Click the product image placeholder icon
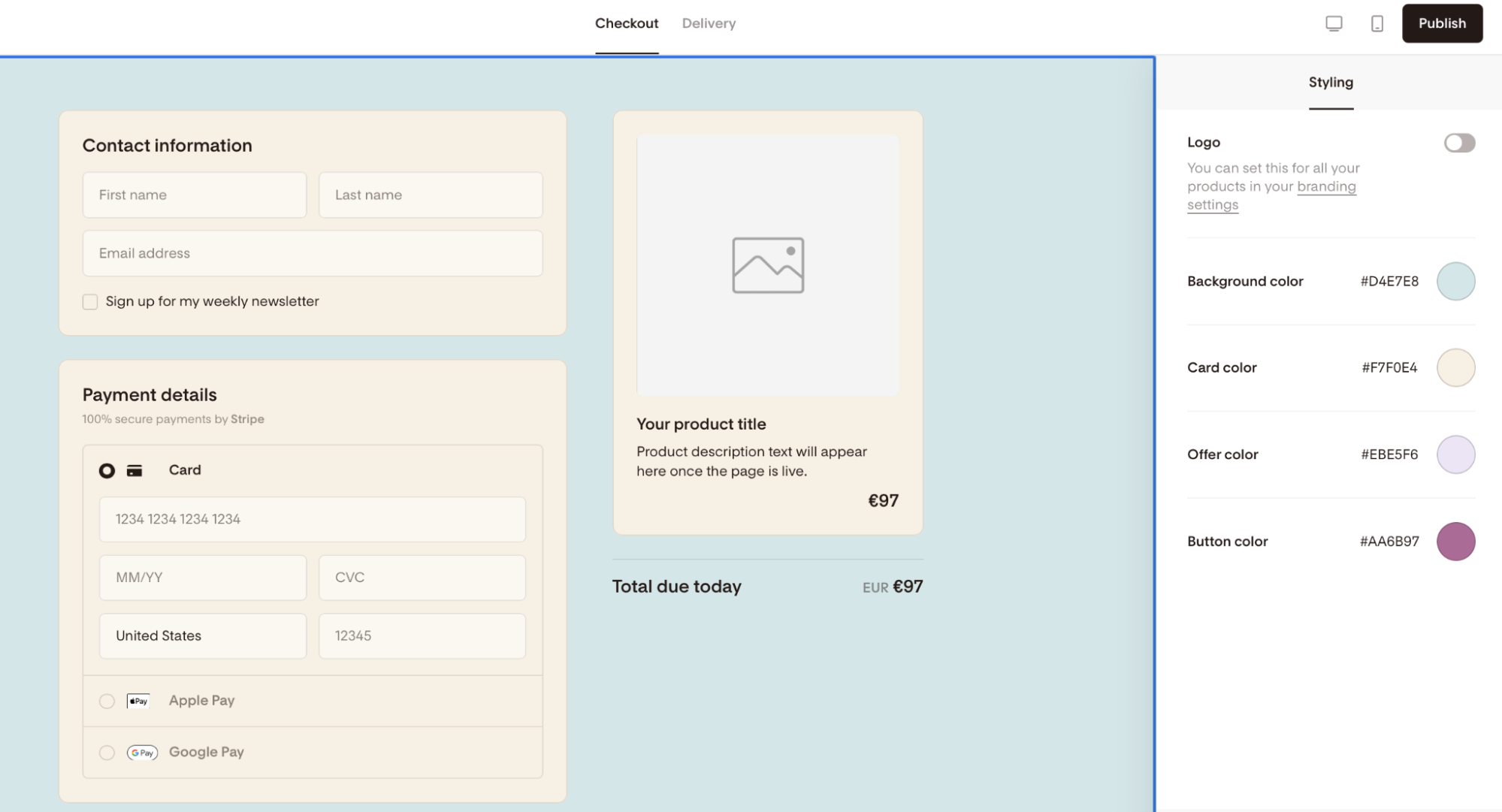 [x=768, y=265]
